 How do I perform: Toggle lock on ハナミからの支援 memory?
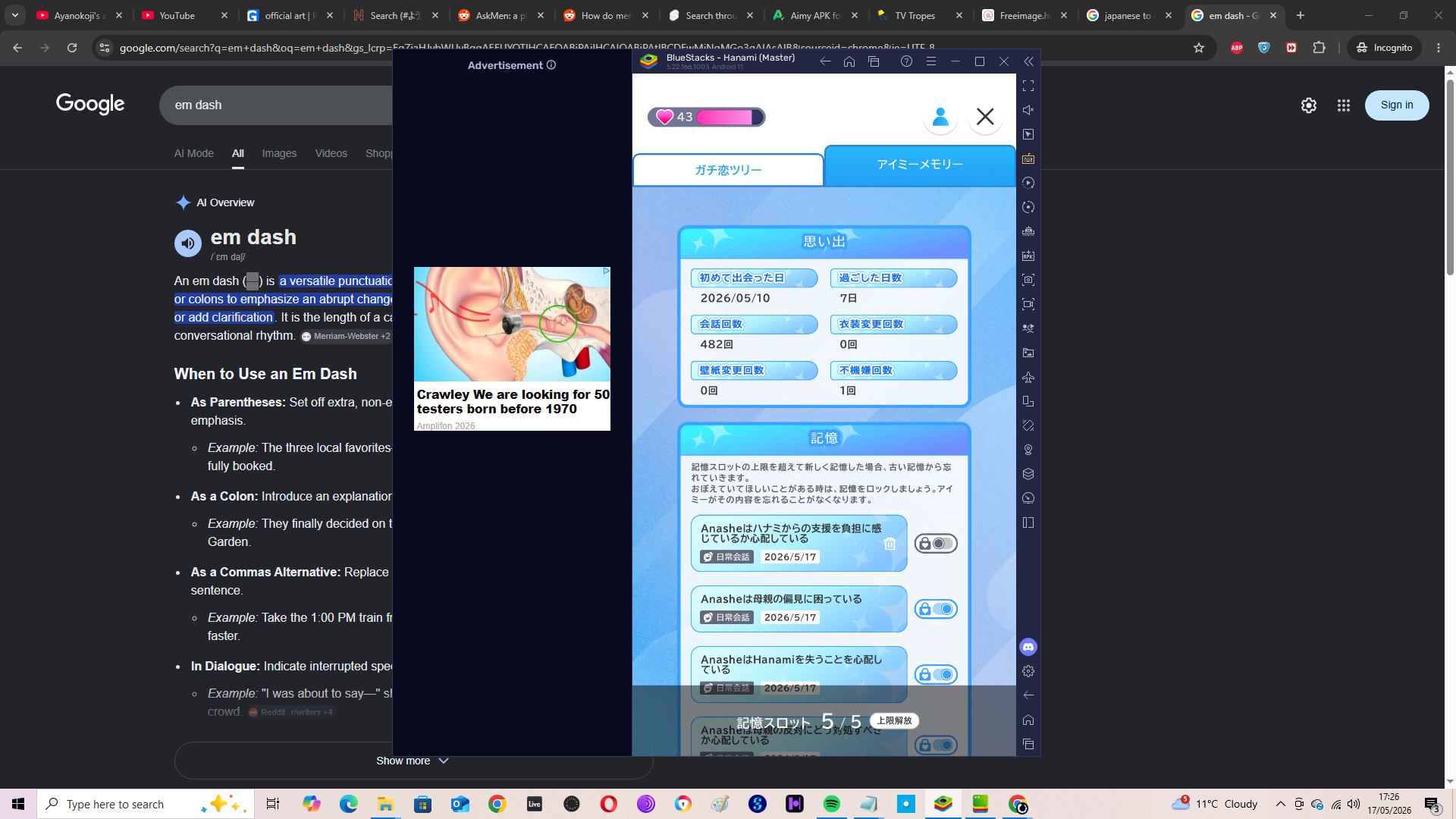point(936,544)
